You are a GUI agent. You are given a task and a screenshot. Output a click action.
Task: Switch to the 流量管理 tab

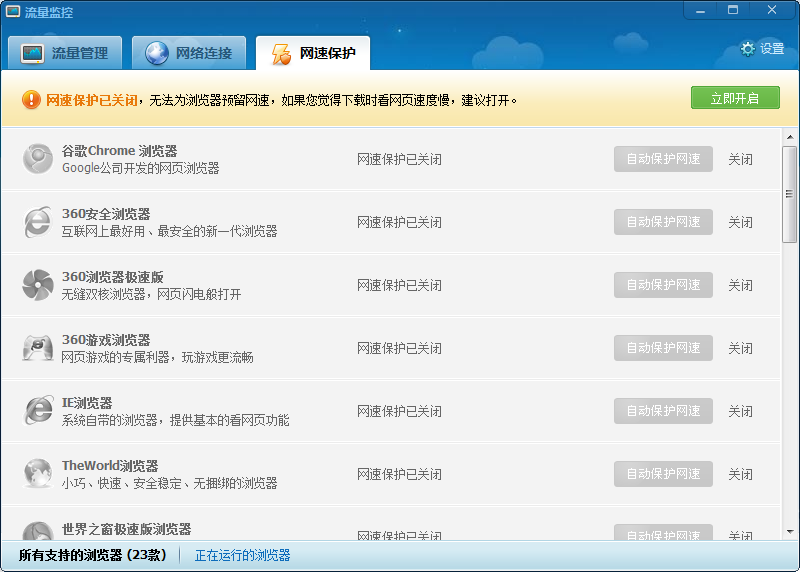(x=65, y=53)
